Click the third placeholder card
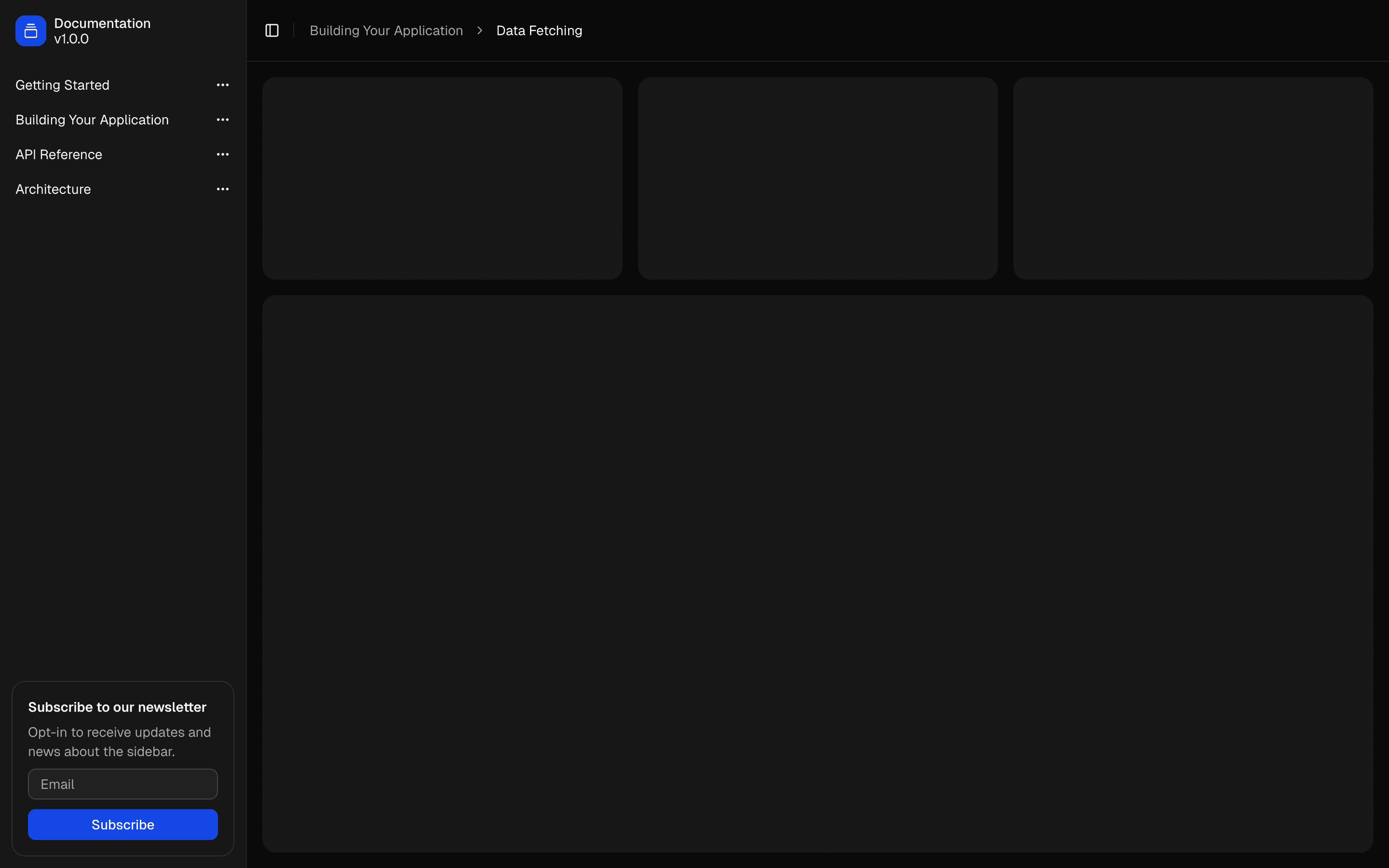The width and height of the screenshot is (1389, 868). coord(1193,178)
